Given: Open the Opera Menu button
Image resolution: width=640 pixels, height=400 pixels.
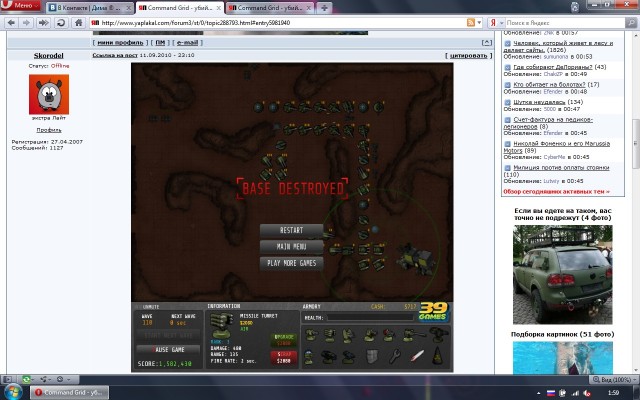Looking at the screenshot, I should coord(20,5).
